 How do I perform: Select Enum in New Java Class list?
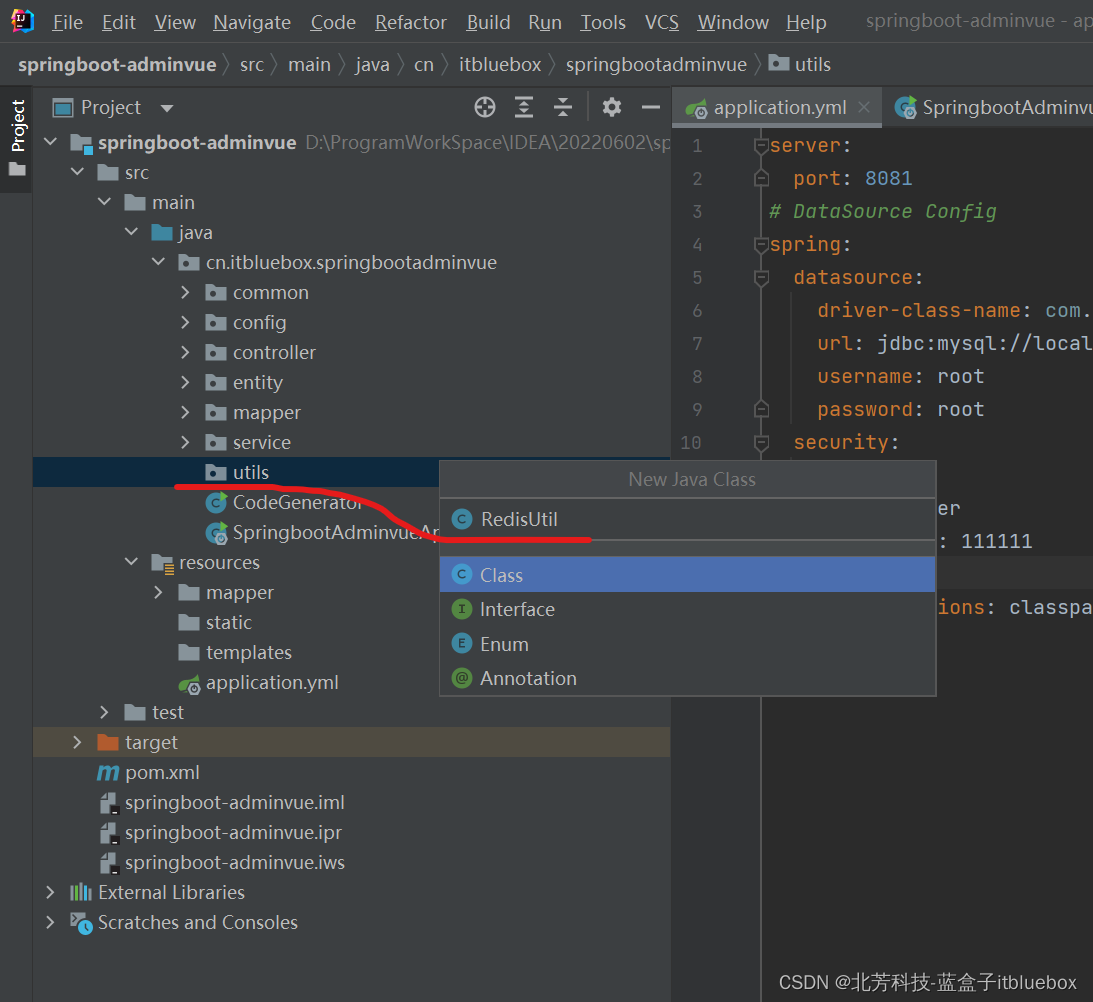(x=687, y=644)
